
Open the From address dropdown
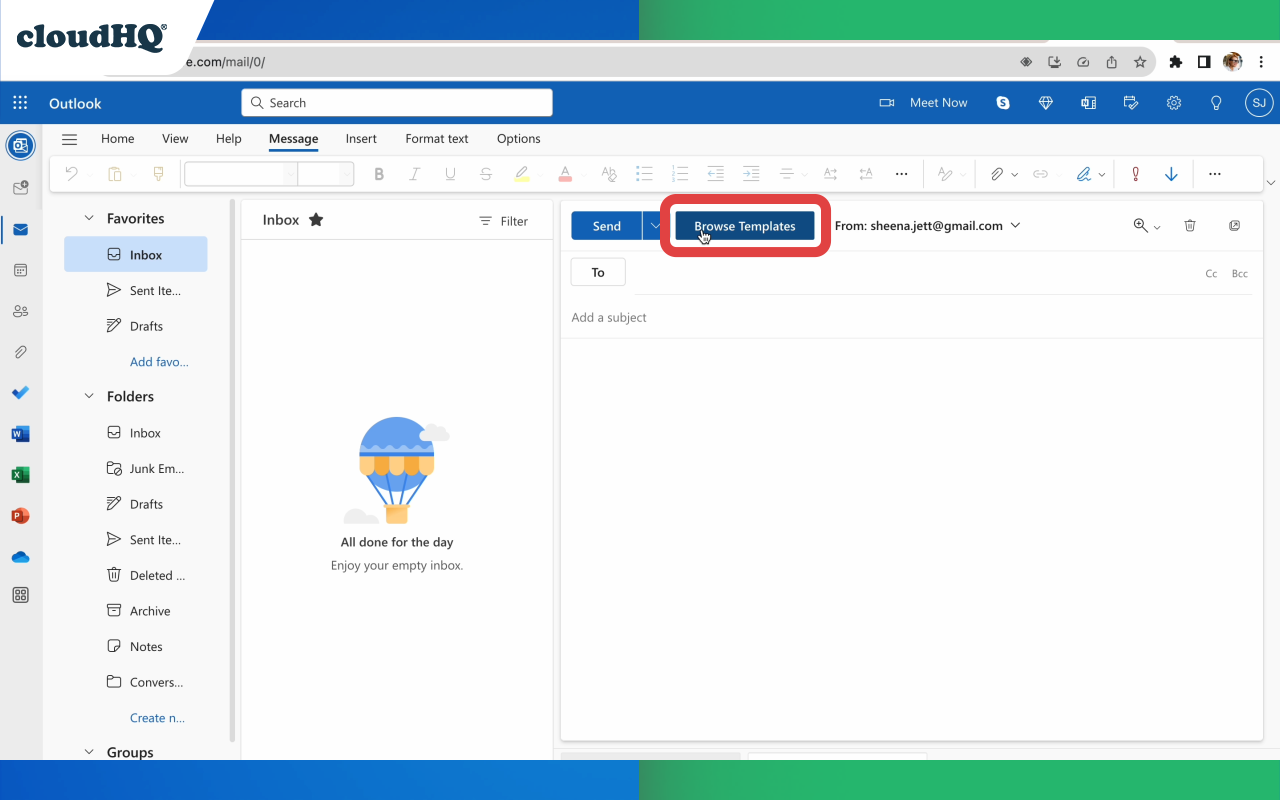(1015, 225)
